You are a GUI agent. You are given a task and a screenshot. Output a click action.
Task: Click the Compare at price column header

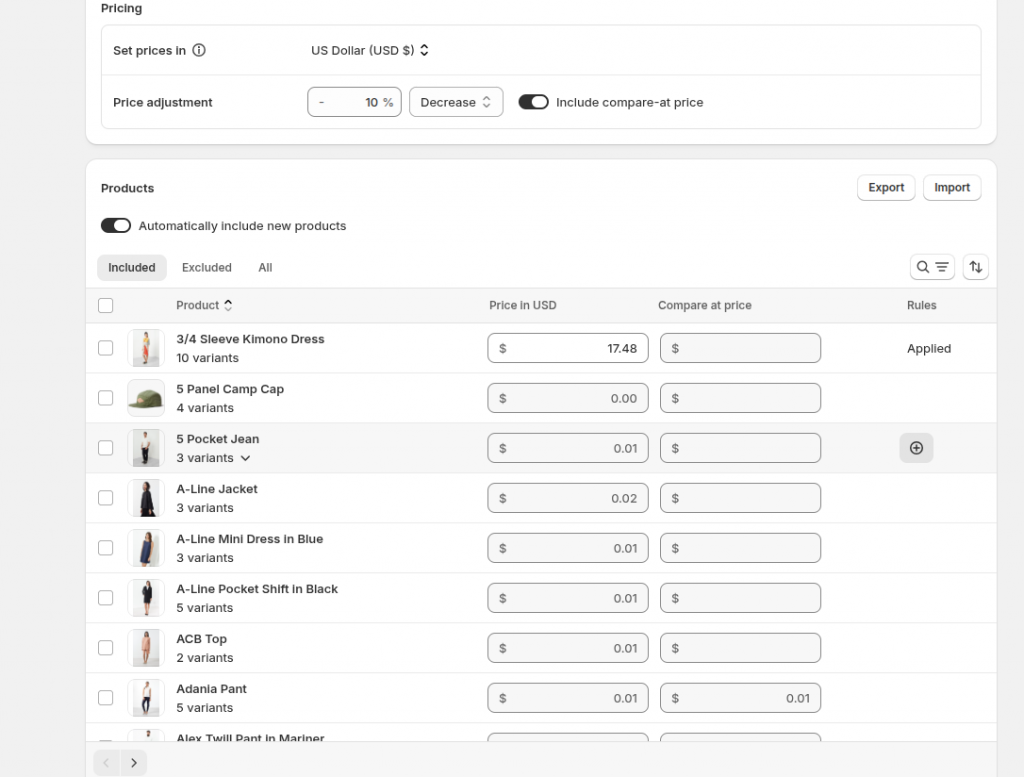pyautogui.click(x=705, y=305)
